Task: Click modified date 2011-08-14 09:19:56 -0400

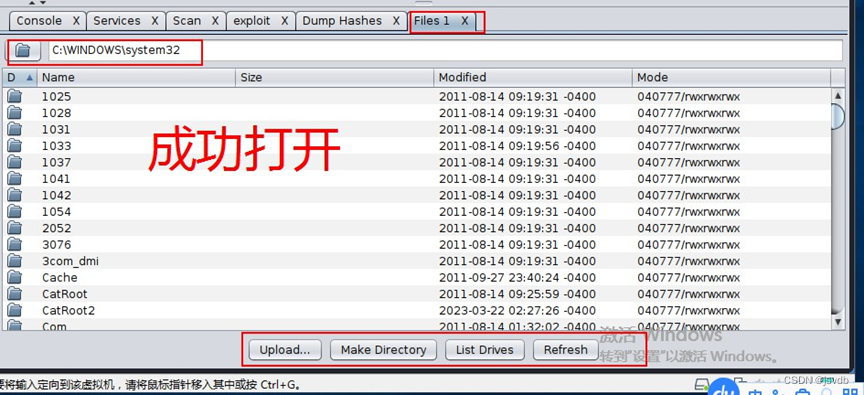Action: 517,146
